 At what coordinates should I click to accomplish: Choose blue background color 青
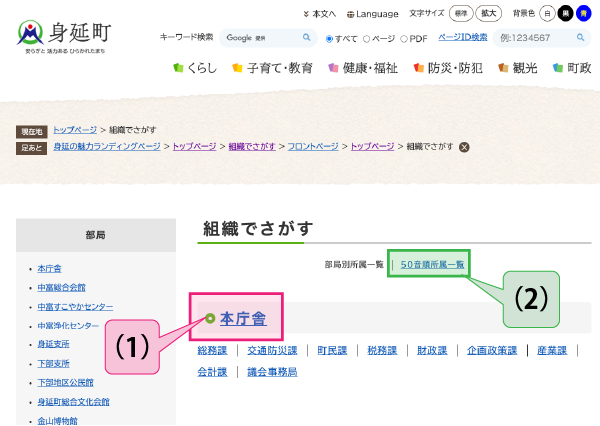(584, 14)
